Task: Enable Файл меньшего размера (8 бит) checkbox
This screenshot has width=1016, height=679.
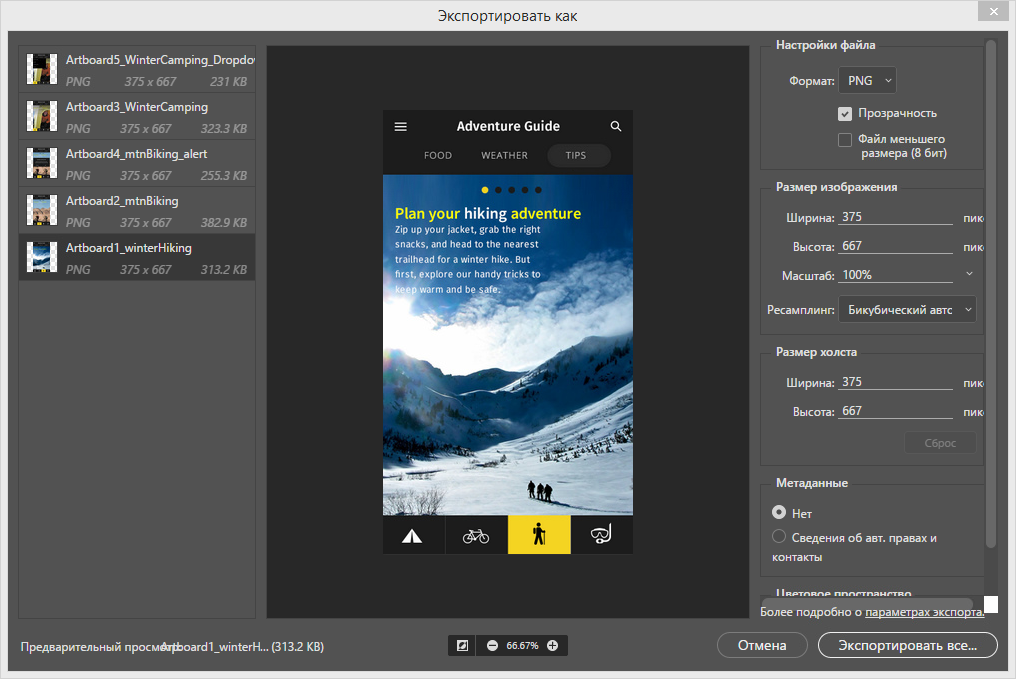Action: coord(844,139)
